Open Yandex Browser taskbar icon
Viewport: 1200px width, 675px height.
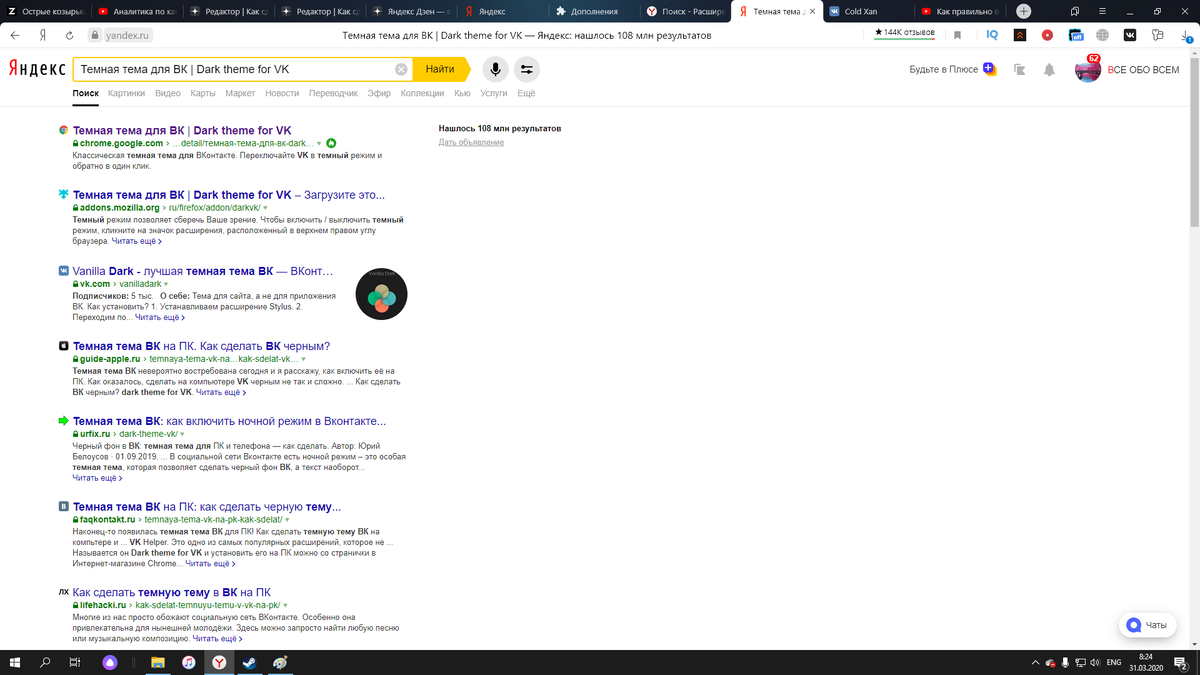point(219,662)
